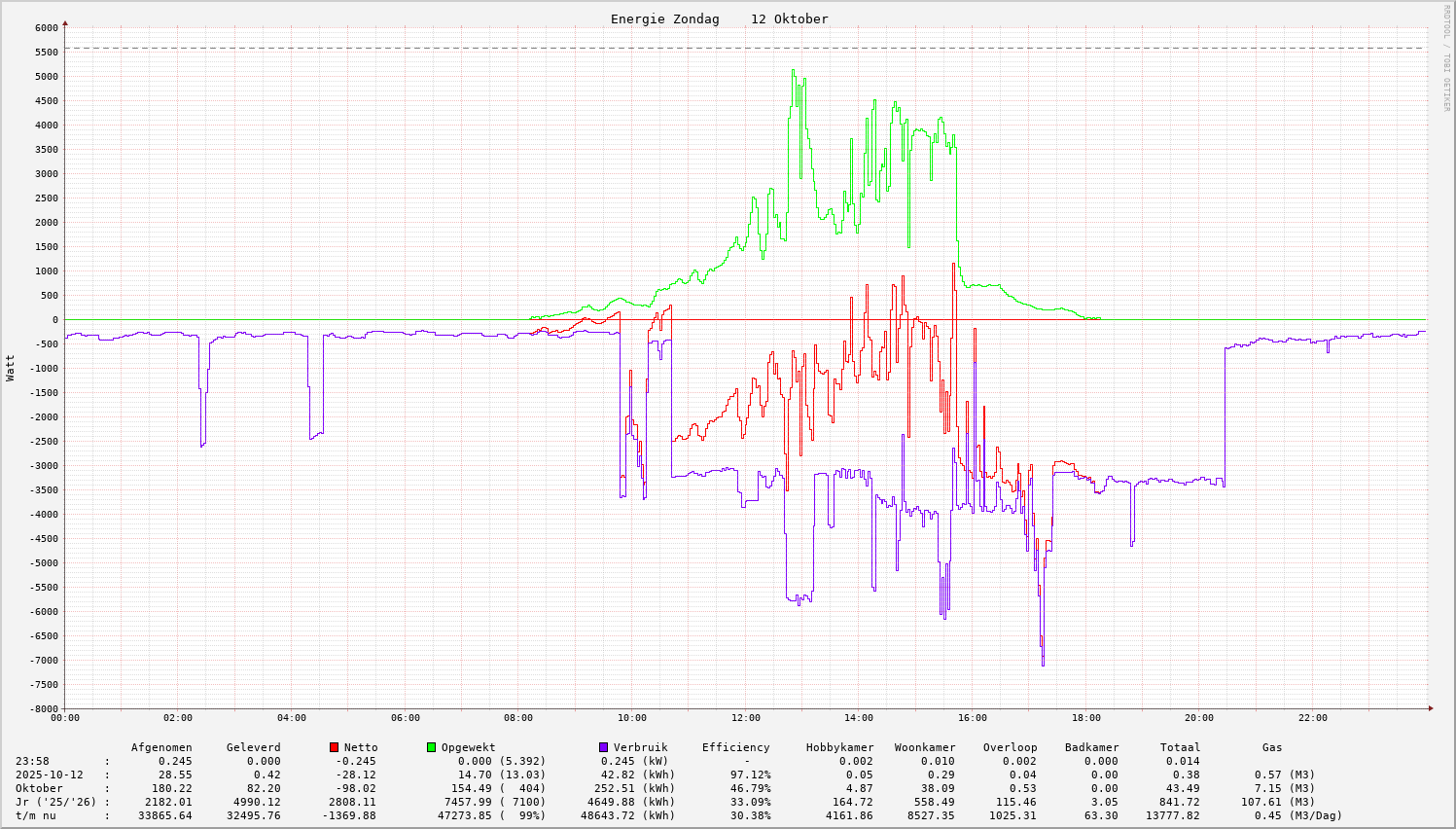The image size is (1456, 829).
Task: Click the 5000 y-axis tick label
Action: click(44, 77)
